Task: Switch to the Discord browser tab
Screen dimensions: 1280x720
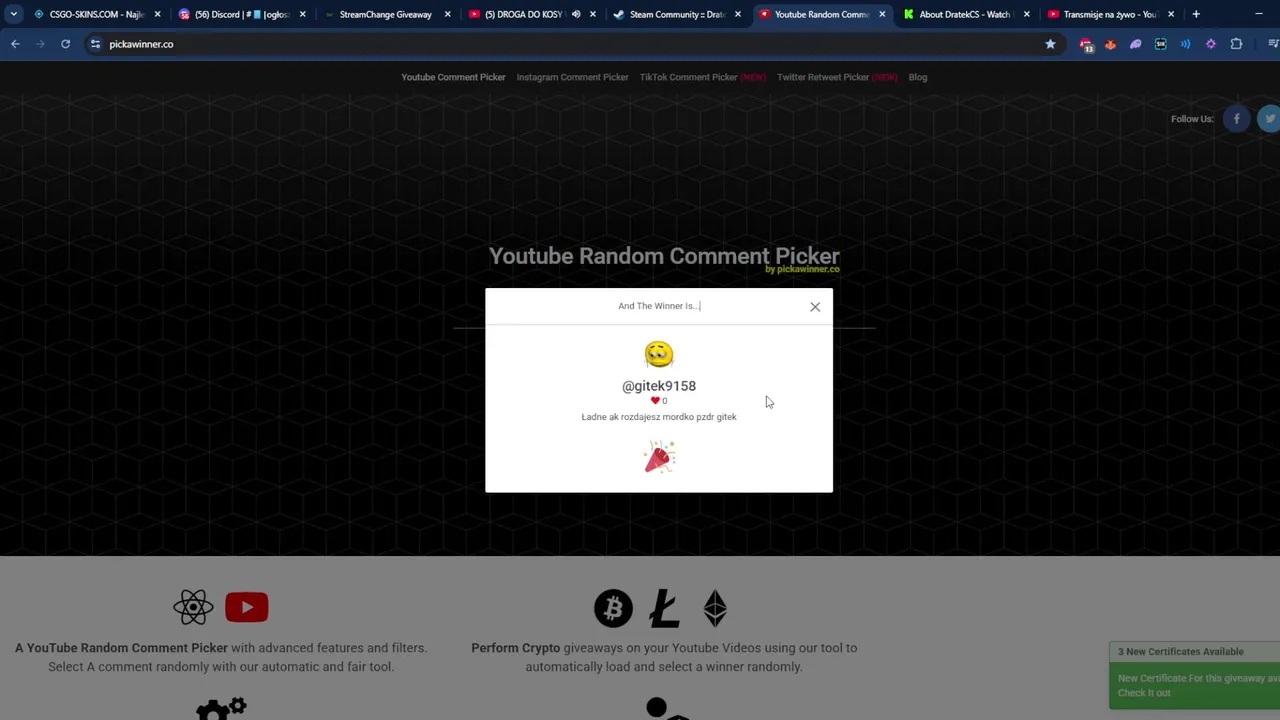Action: click(240, 14)
